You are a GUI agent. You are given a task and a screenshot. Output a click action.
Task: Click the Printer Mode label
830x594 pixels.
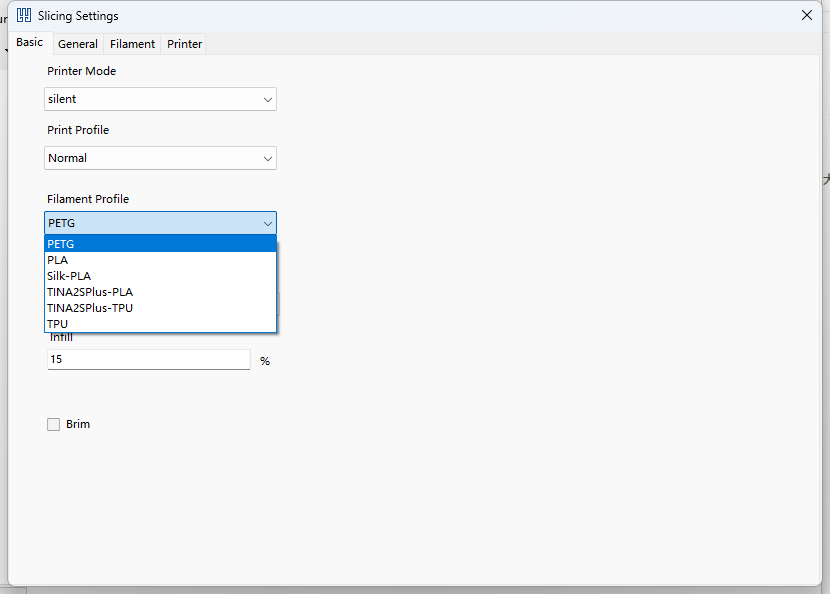81,72
